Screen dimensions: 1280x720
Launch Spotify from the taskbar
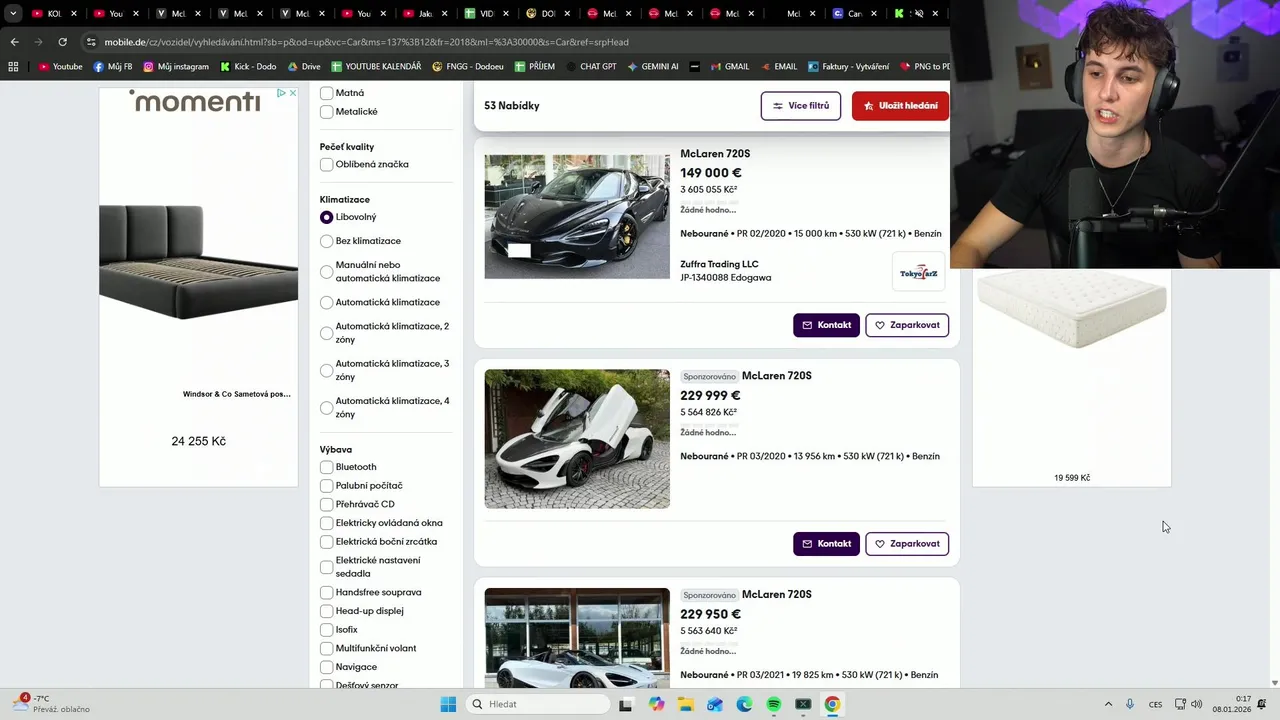point(773,704)
